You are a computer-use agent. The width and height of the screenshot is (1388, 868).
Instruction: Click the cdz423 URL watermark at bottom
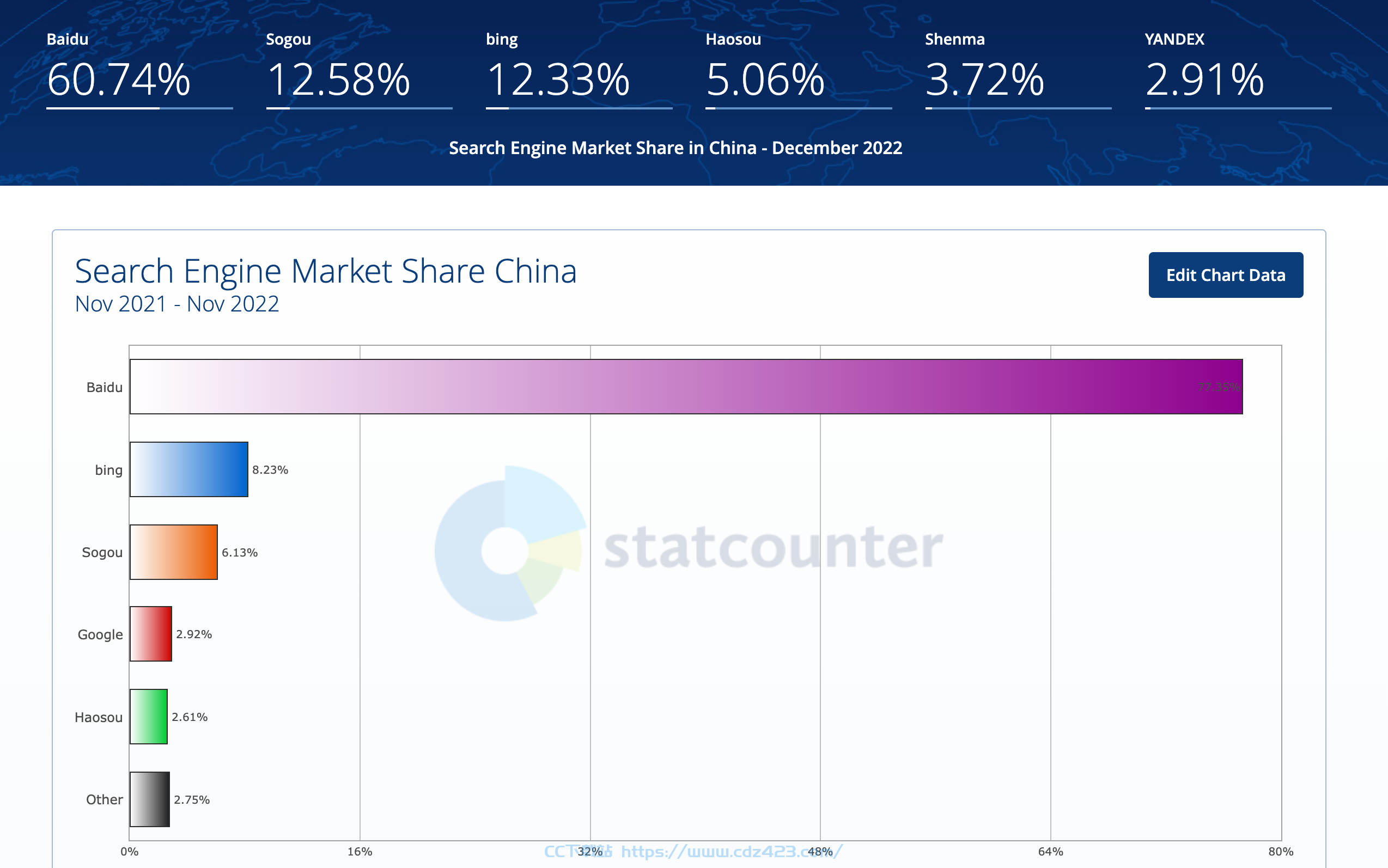coord(693,851)
